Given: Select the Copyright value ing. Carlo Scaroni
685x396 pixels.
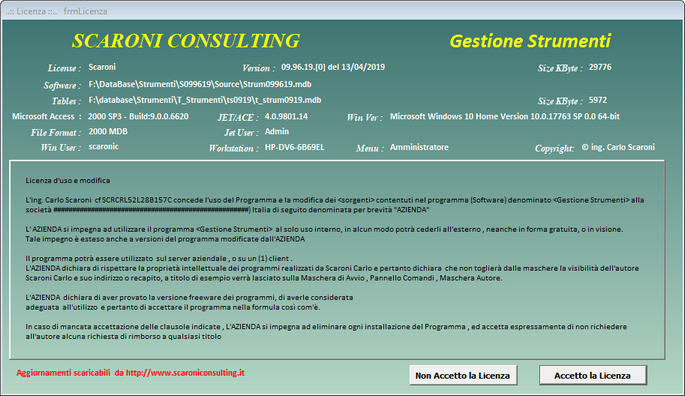Looking at the screenshot, I should tap(619, 147).
